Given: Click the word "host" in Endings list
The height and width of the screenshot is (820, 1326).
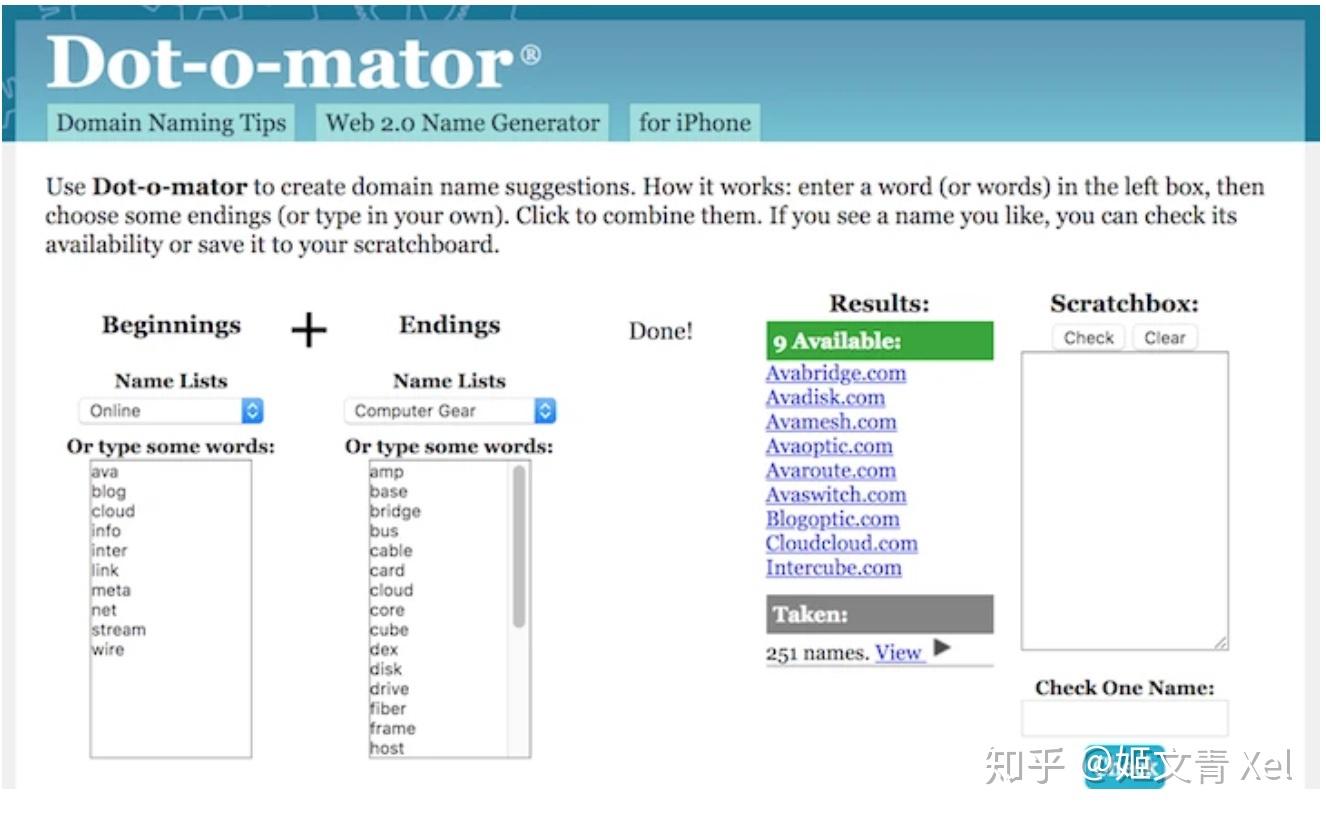Looking at the screenshot, I should pyautogui.click(x=387, y=748).
